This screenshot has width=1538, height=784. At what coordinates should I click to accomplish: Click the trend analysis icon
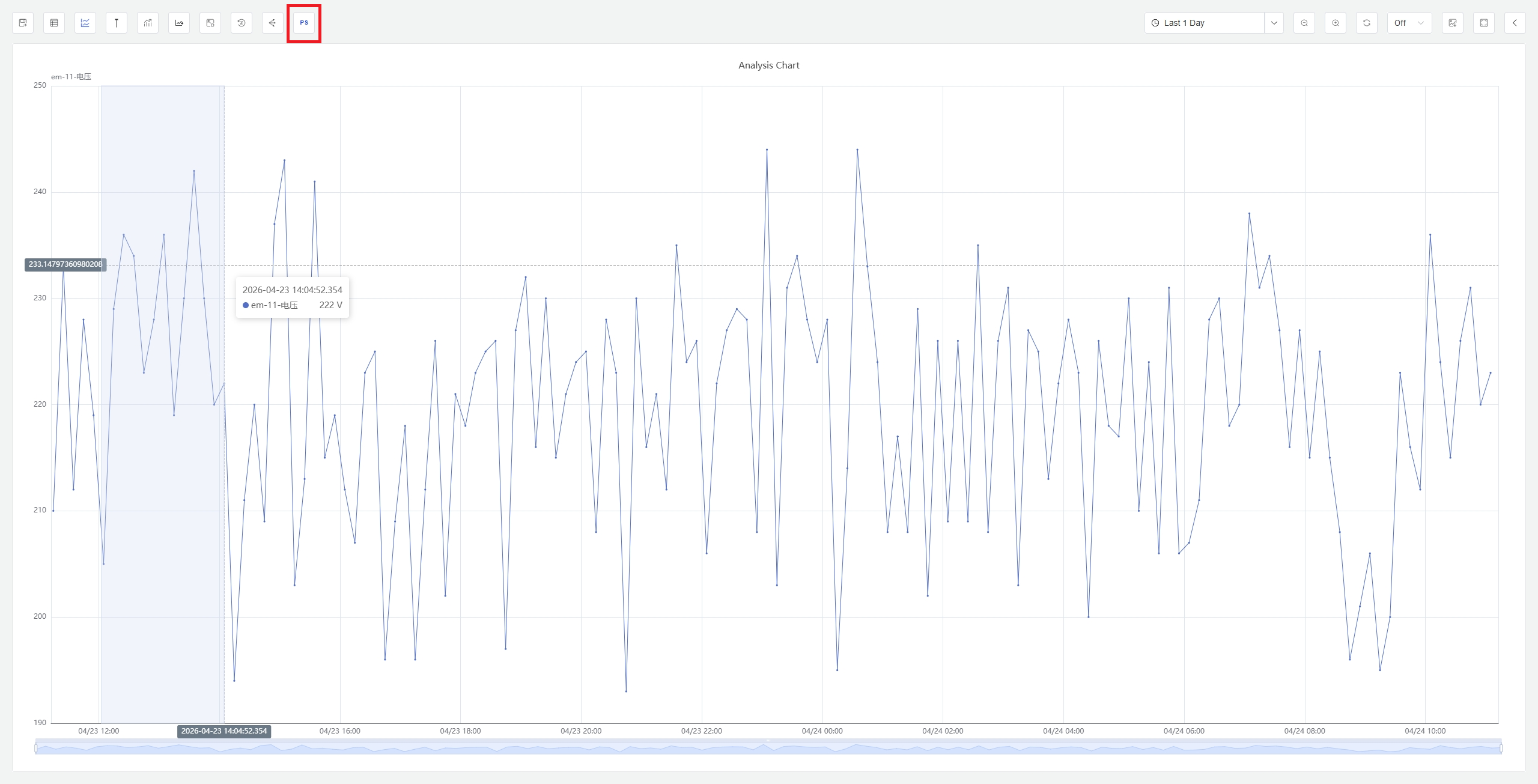[x=178, y=22]
